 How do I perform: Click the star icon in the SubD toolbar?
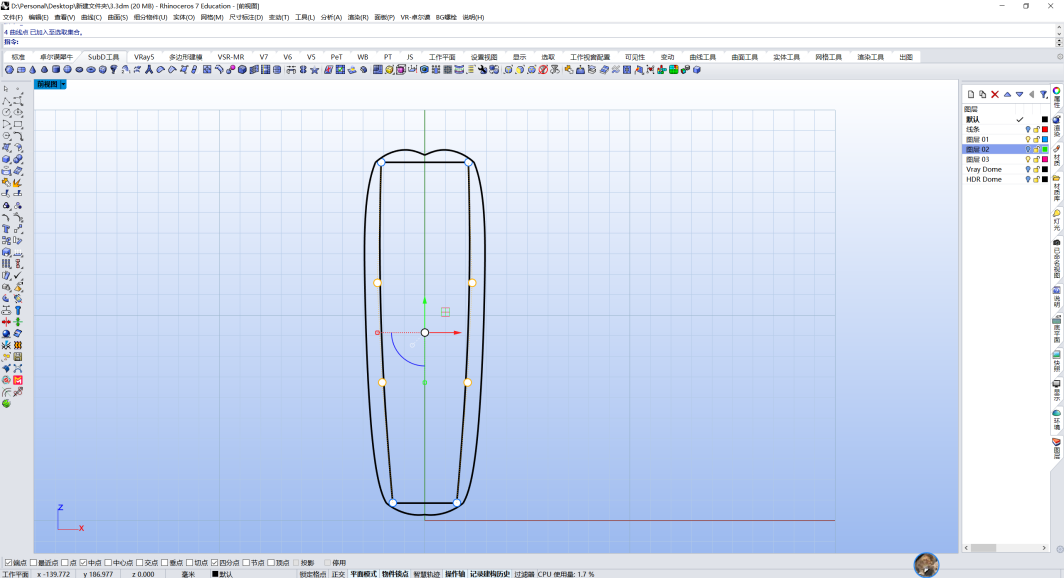314,70
